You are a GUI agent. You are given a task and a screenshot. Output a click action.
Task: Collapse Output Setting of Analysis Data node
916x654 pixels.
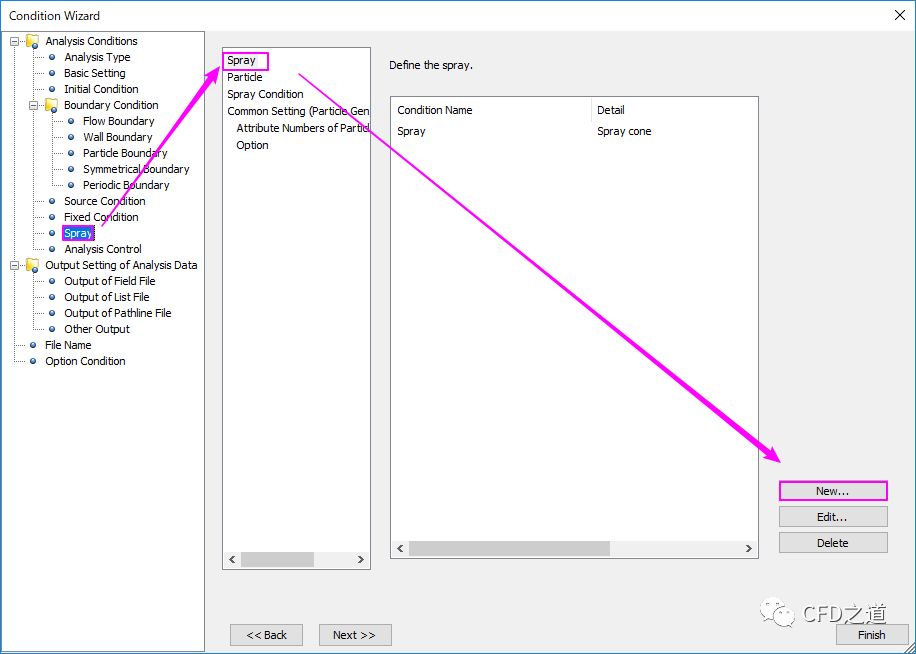point(15,265)
